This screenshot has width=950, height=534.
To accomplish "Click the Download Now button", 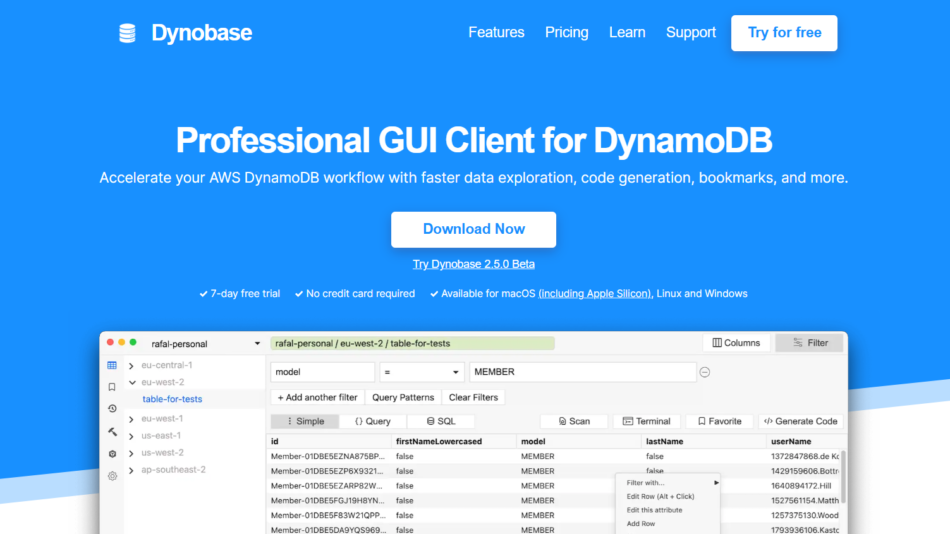I will (x=473, y=229).
